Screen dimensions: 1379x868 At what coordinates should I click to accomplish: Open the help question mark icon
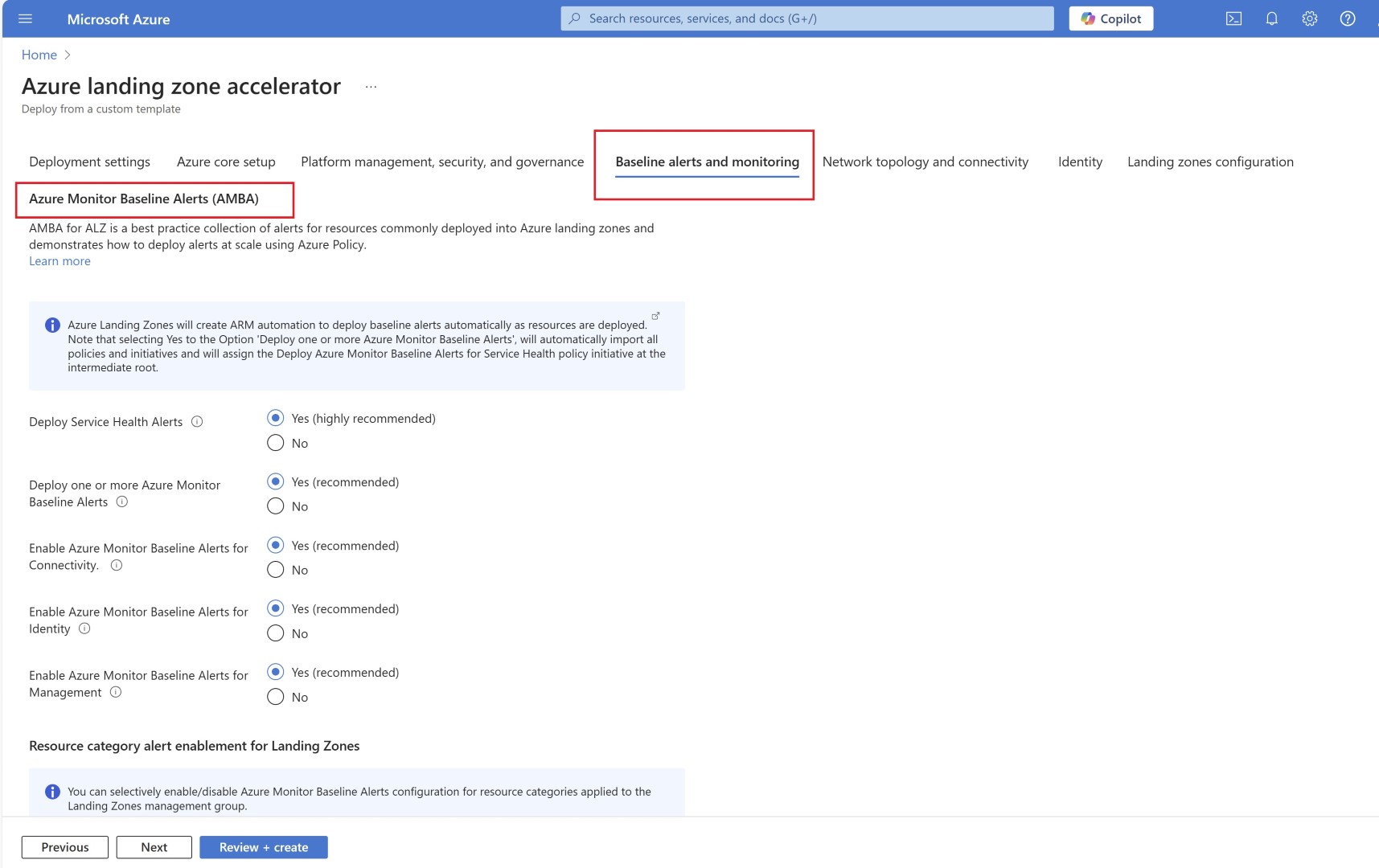(1348, 18)
